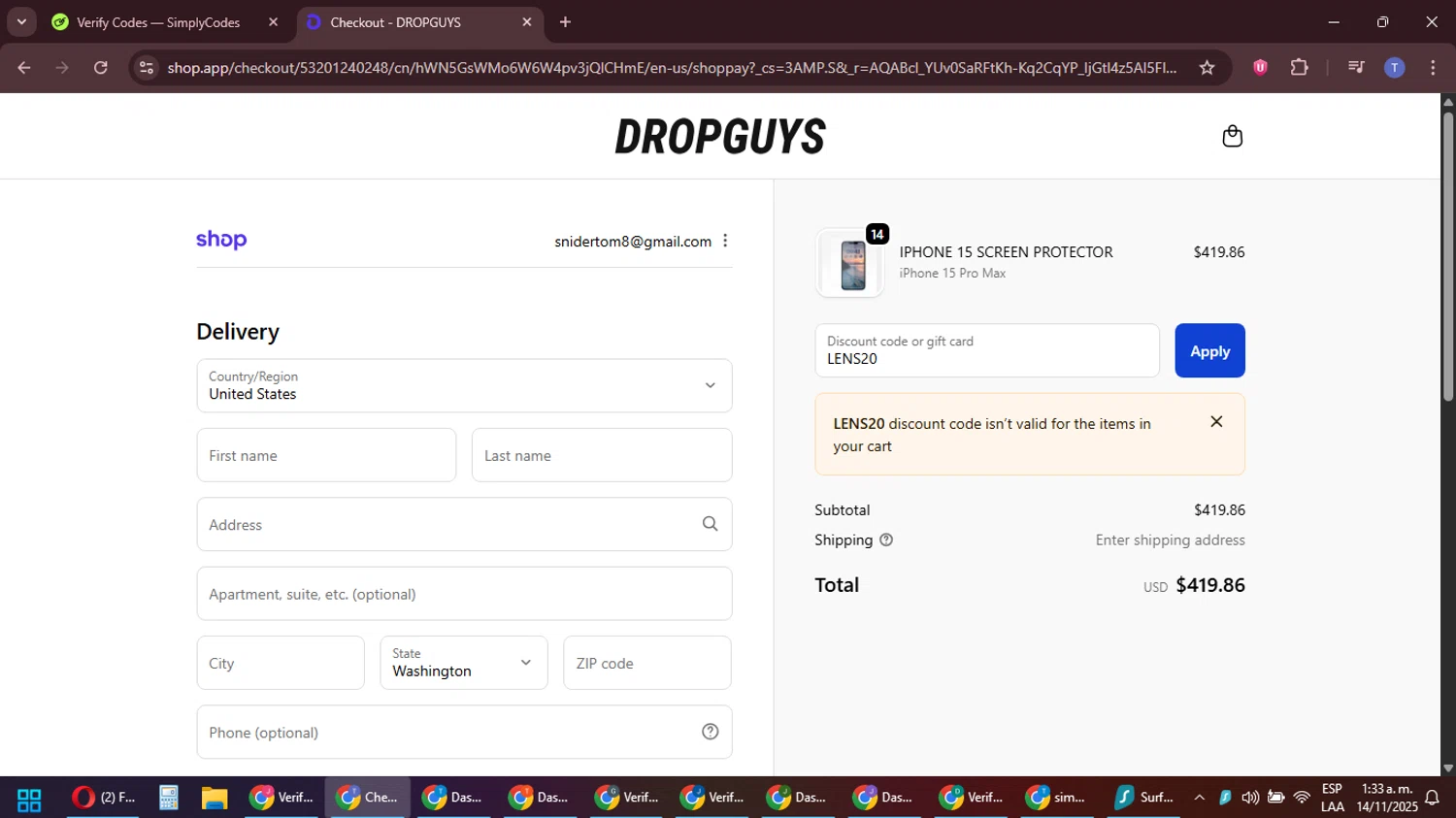Click the battery tray icon
Screen dimensions: 1456x818
coord(1275,798)
